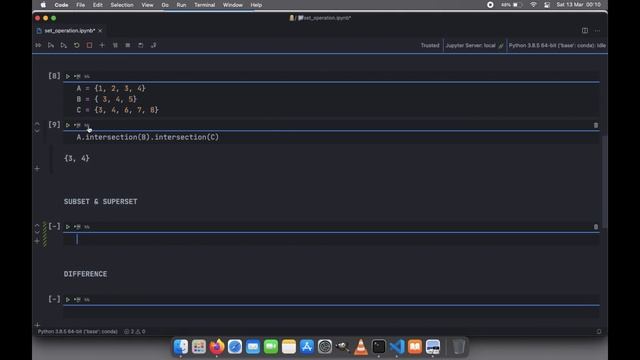Screen dimensions: 640x360
Task: Click the notebook vertical scrollbar
Action: pos(604,182)
